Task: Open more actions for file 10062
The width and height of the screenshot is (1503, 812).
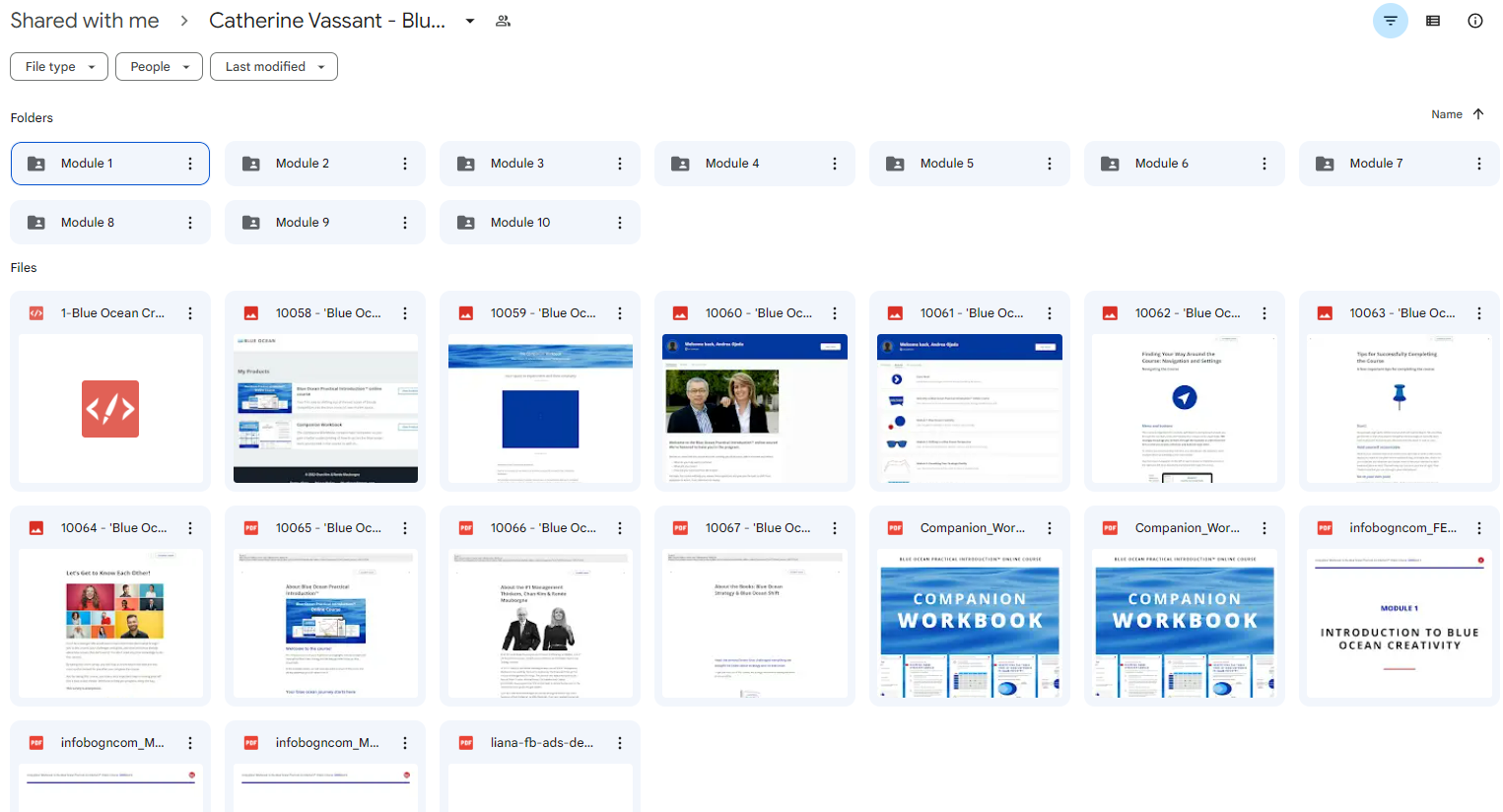Action: pyautogui.click(x=1264, y=313)
